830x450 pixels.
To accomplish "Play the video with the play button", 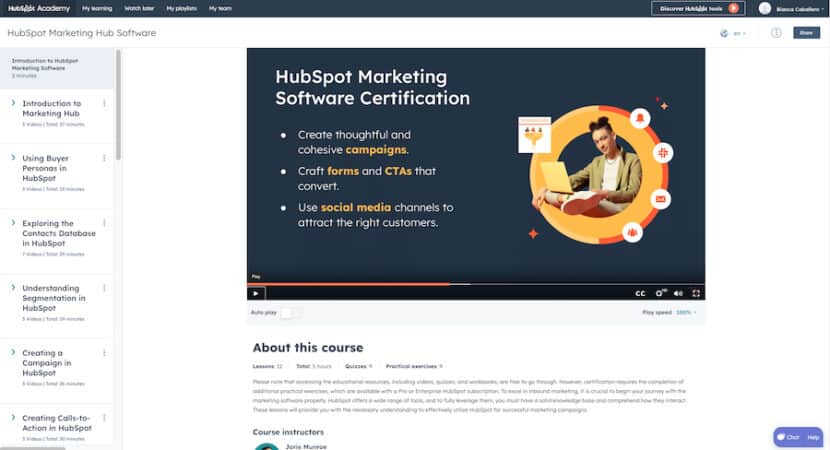I will coord(256,293).
